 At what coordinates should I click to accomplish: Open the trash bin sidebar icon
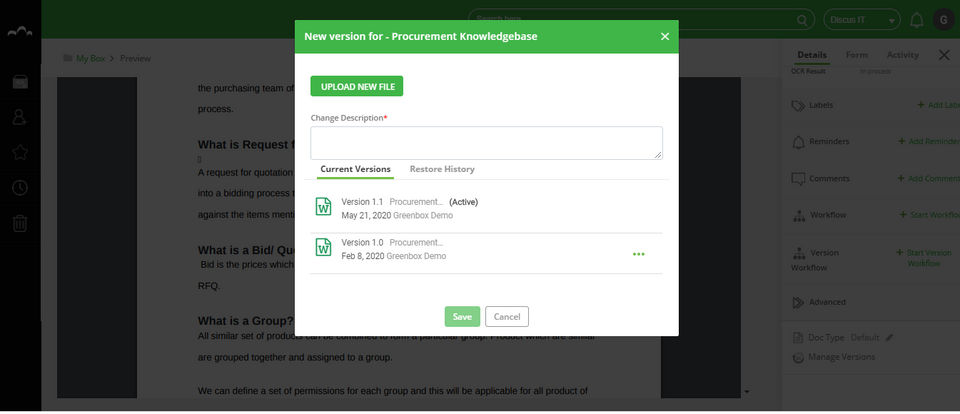click(20, 224)
